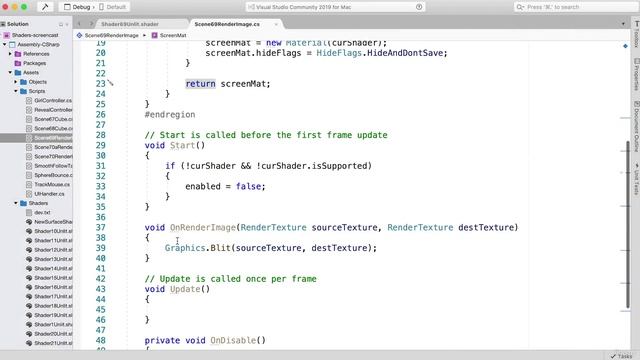Focus the search box in top-right corner
This screenshot has width=640, height=360.
pyautogui.click(x=576, y=7)
